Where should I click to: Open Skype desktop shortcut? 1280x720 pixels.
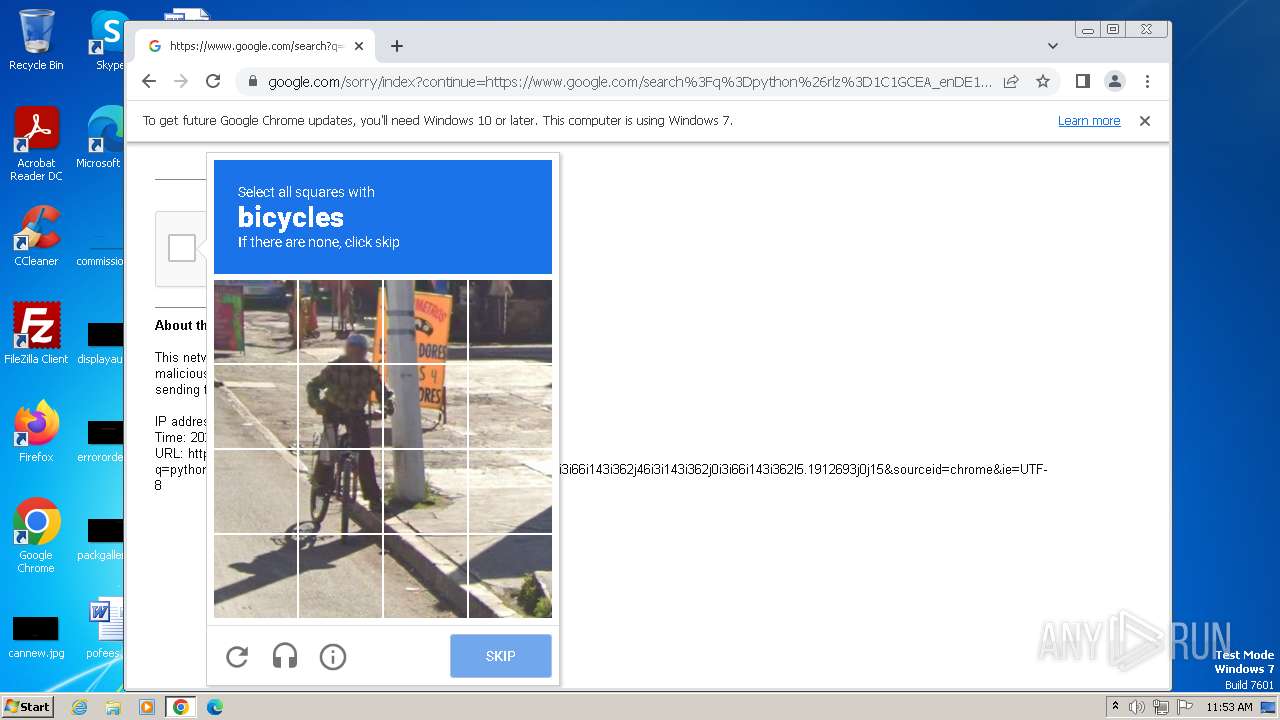(x=108, y=40)
